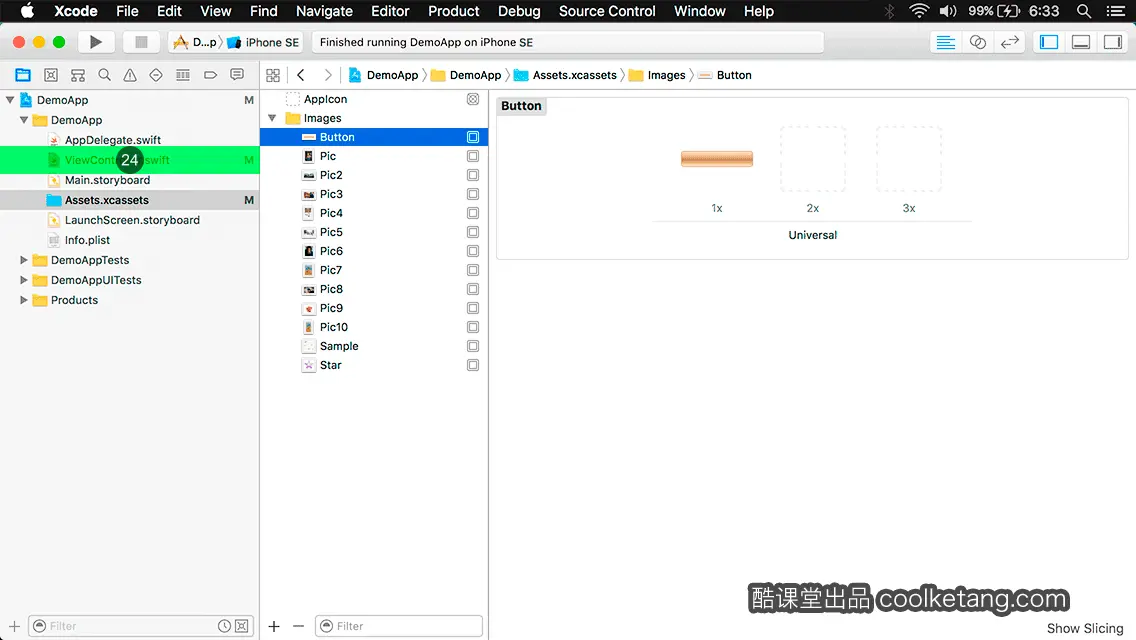Go forward with the jump bar right arrow
The image size is (1136, 640).
pyautogui.click(x=327, y=75)
